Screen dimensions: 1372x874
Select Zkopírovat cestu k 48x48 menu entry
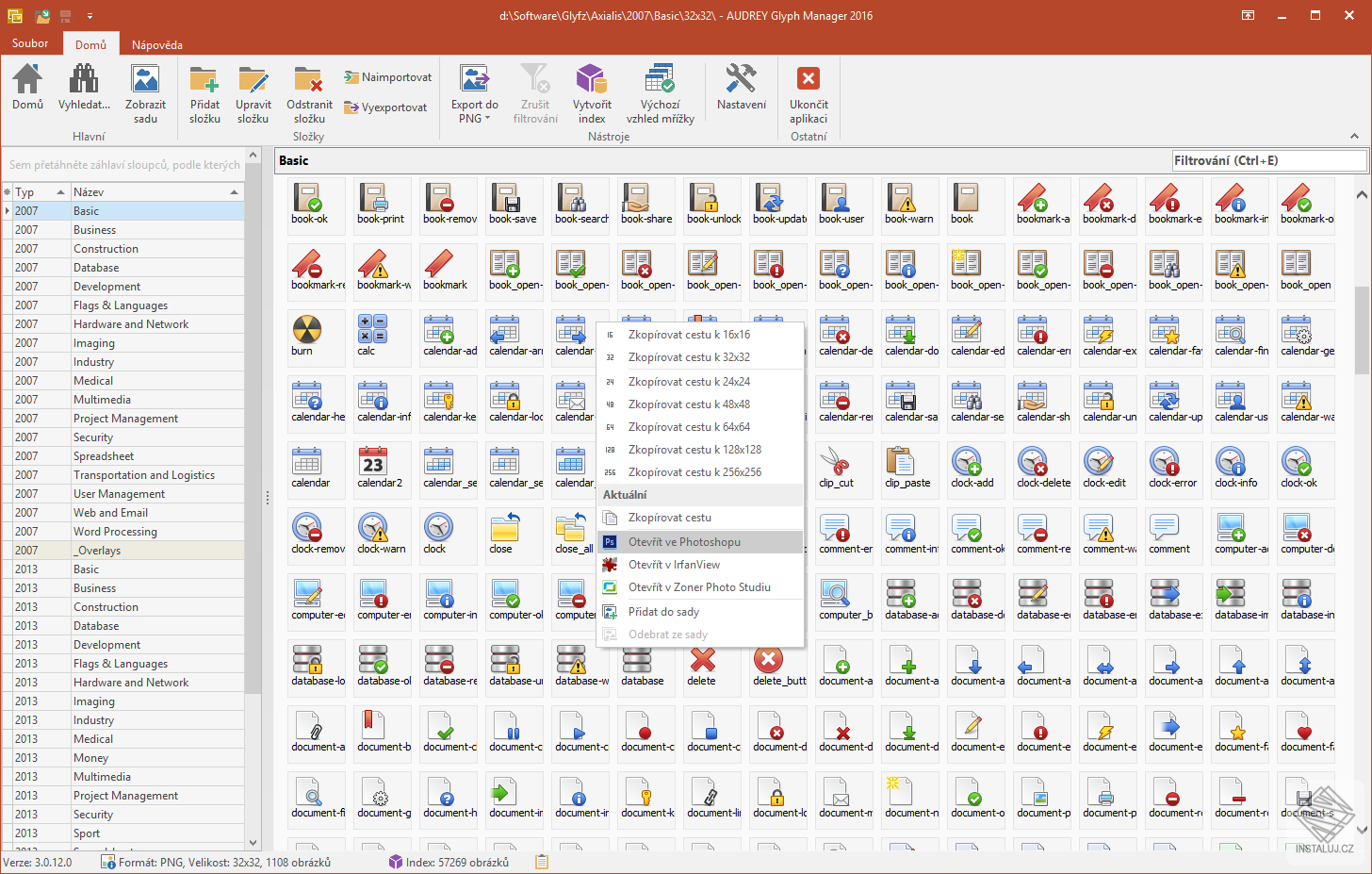click(689, 404)
